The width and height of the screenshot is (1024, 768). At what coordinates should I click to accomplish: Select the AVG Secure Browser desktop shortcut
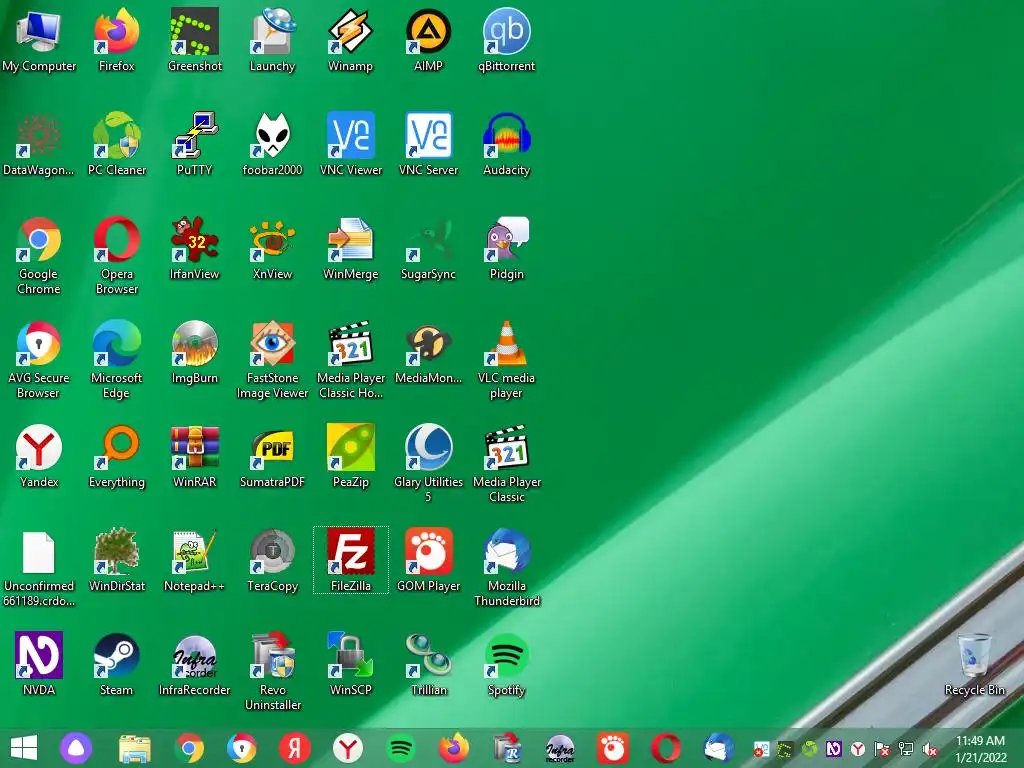click(x=39, y=359)
